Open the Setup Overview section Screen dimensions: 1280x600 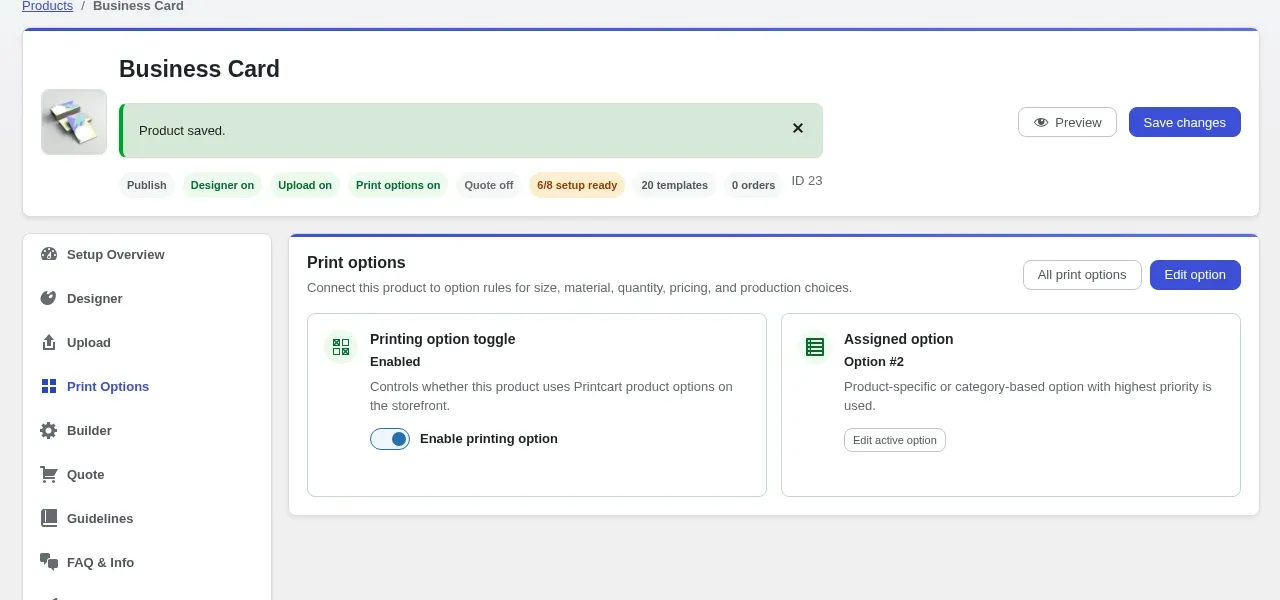pos(147,254)
